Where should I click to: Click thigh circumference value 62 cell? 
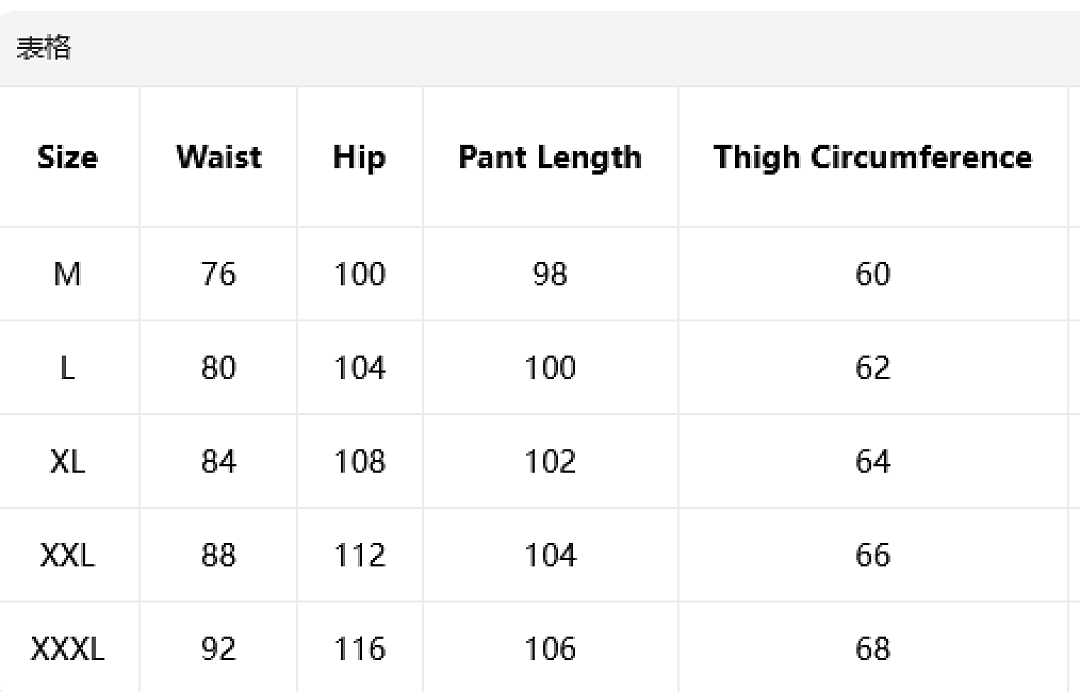pos(873,368)
